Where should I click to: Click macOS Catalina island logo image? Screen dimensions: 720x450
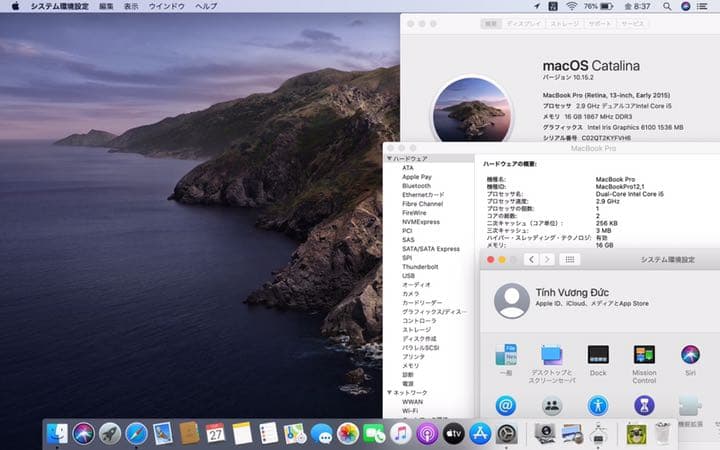point(472,109)
